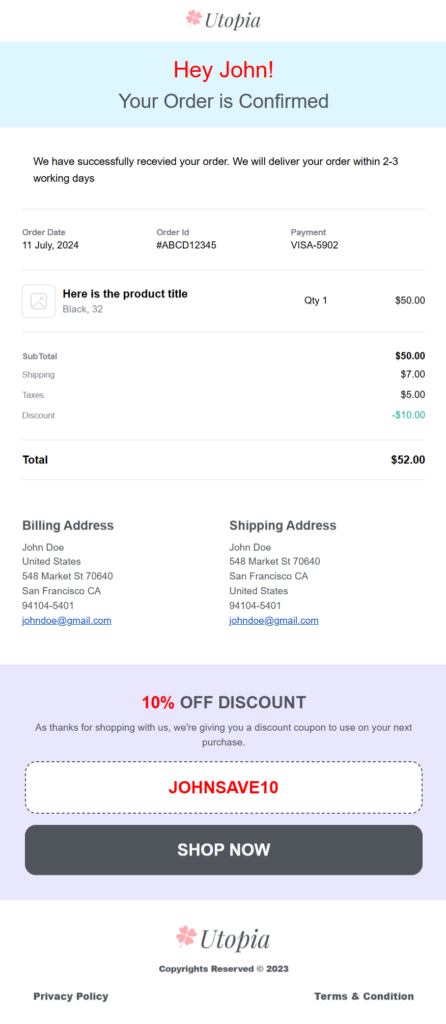Click the Billing Address heading
The image size is (446, 1024).
pos(68,525)
